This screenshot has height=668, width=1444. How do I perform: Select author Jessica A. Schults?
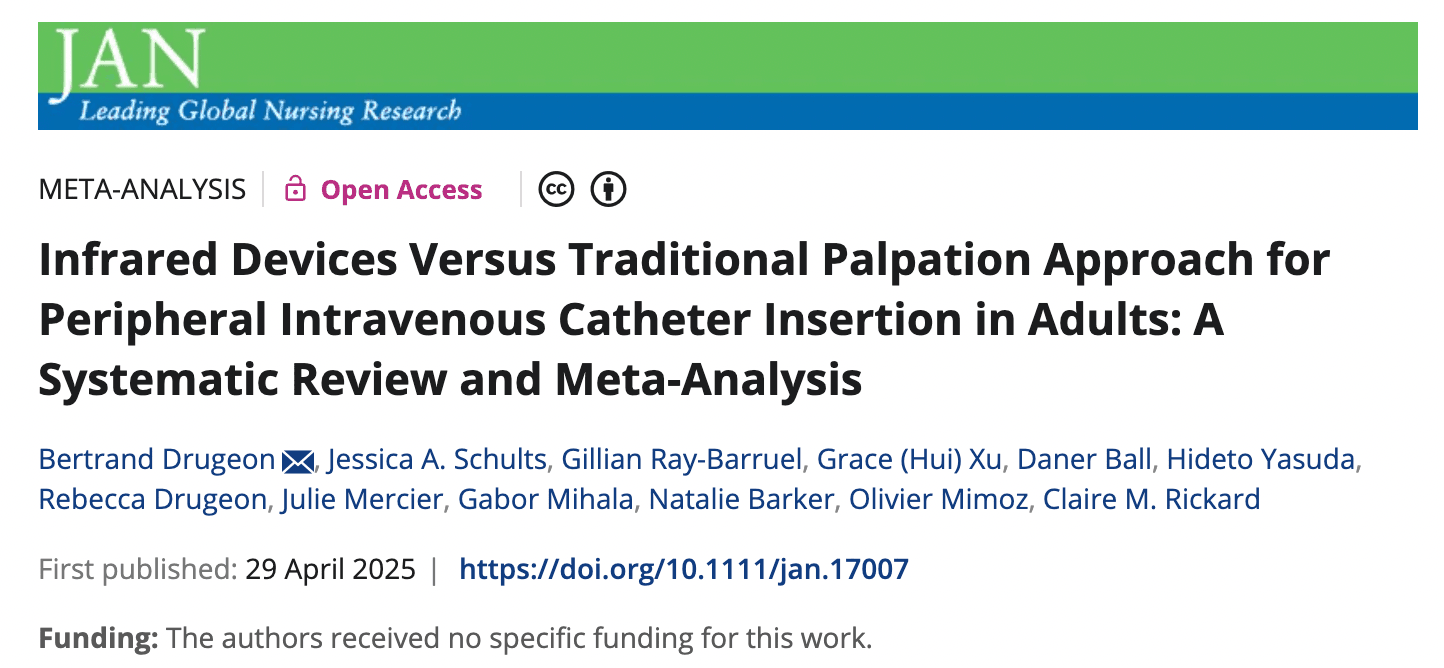[x=437, y=459]
